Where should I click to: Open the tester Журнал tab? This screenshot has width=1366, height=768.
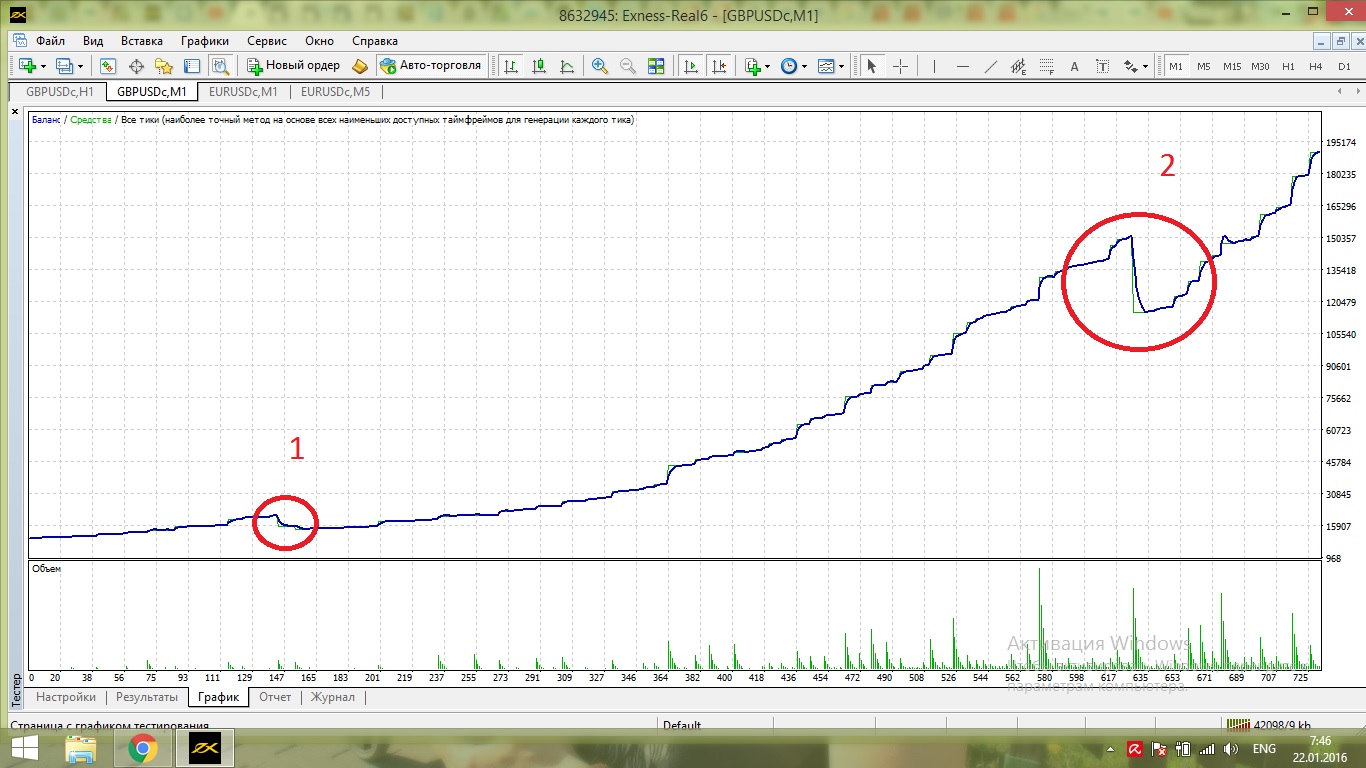pos(332,697)
